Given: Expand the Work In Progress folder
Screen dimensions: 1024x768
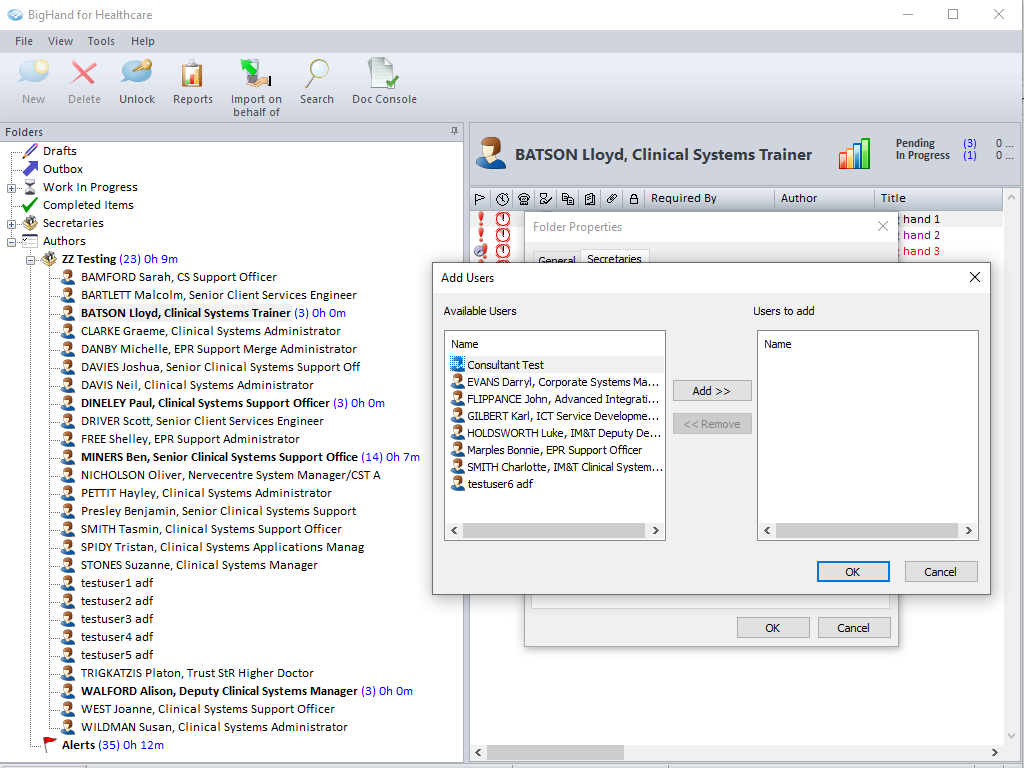Looking at the screenshot, I should (x=11, y=188).
